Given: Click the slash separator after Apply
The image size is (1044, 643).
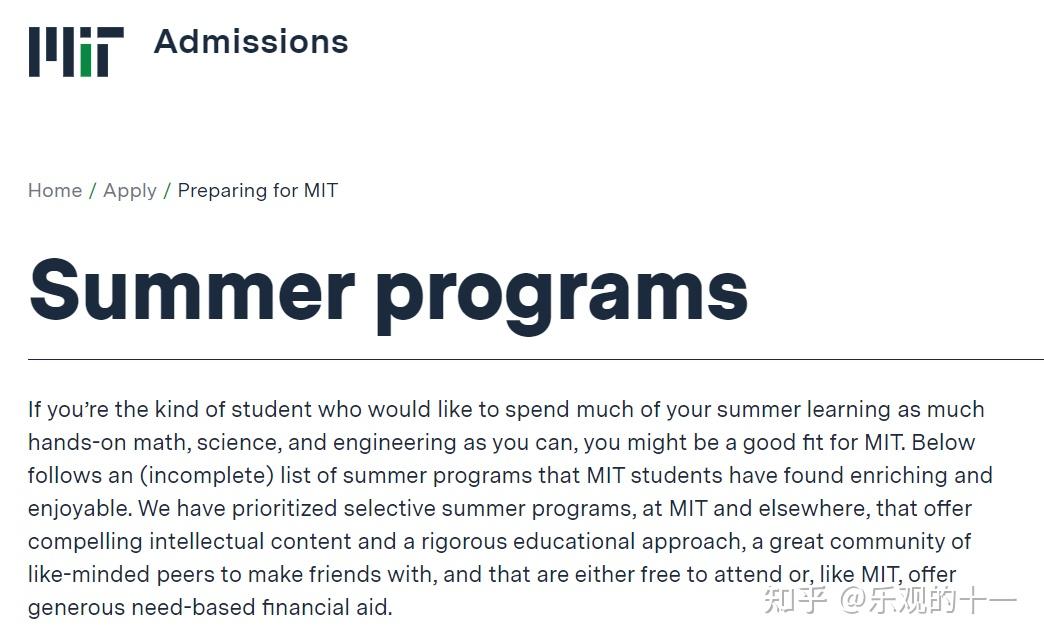Looking at the screenshot, I should [167, 191].
